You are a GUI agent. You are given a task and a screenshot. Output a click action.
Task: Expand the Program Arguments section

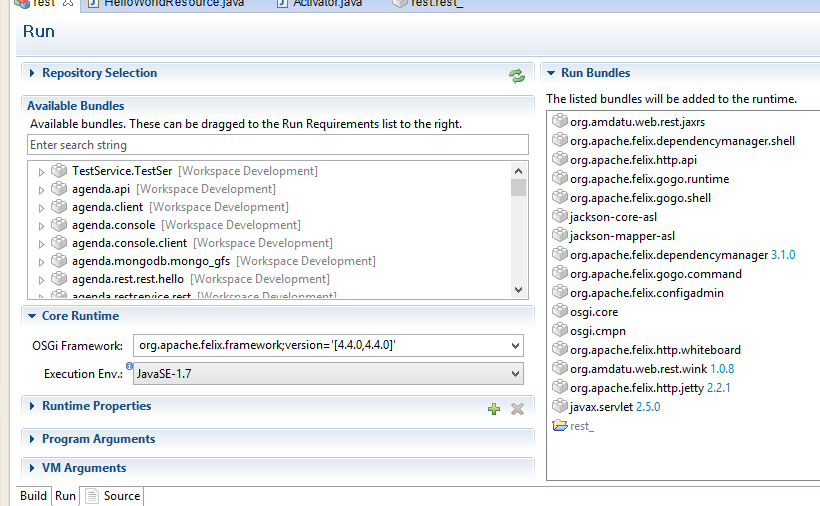coord(32,439)
